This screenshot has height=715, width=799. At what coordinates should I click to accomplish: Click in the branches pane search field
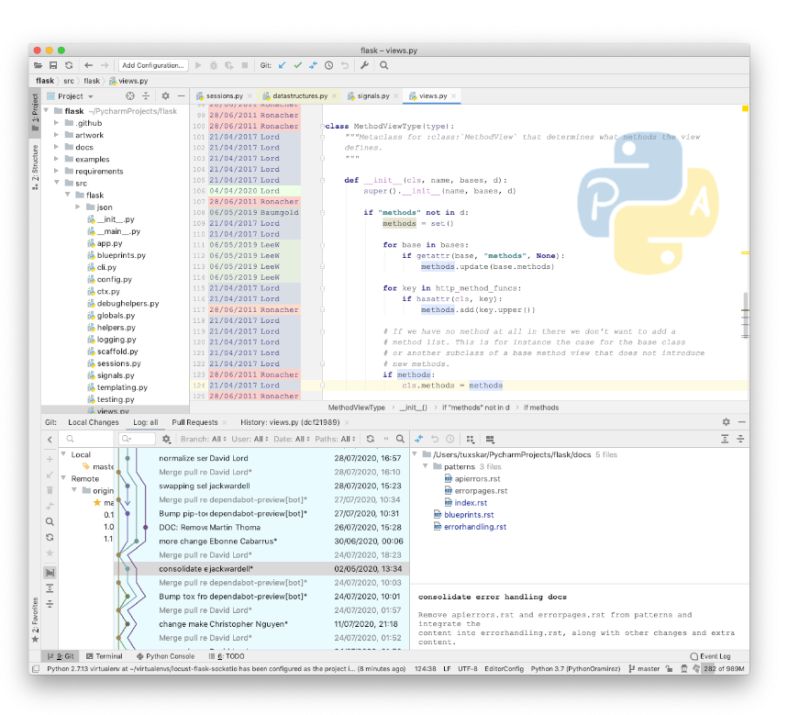(88, 439)
